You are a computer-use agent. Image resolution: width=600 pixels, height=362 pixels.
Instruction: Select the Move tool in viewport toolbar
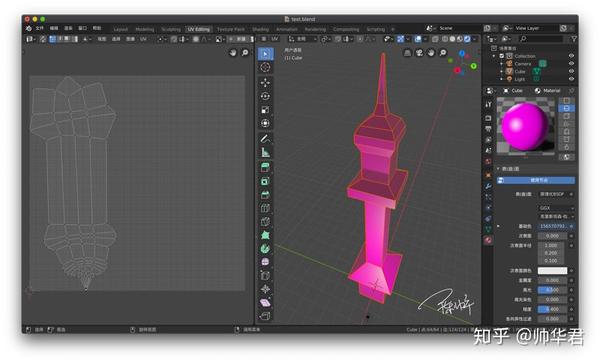tap(265, 83)
